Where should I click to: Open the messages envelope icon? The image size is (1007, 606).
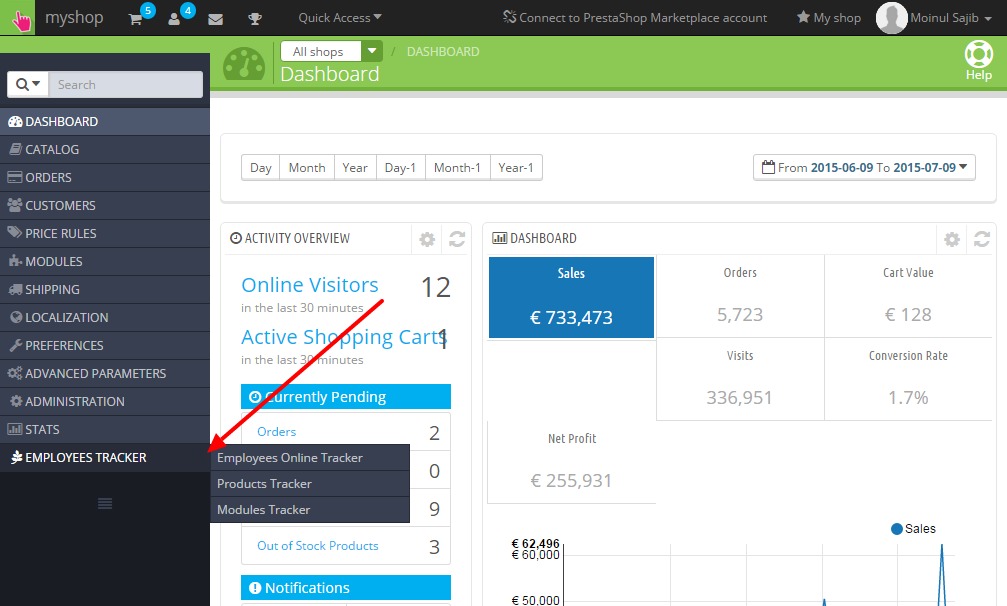216,19
